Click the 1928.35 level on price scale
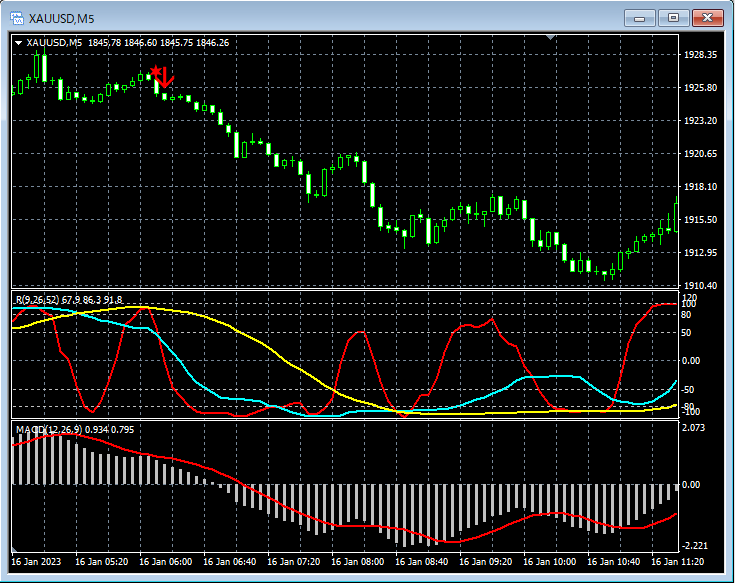Screen dimensions: 736x583 (x=702, y=55)
